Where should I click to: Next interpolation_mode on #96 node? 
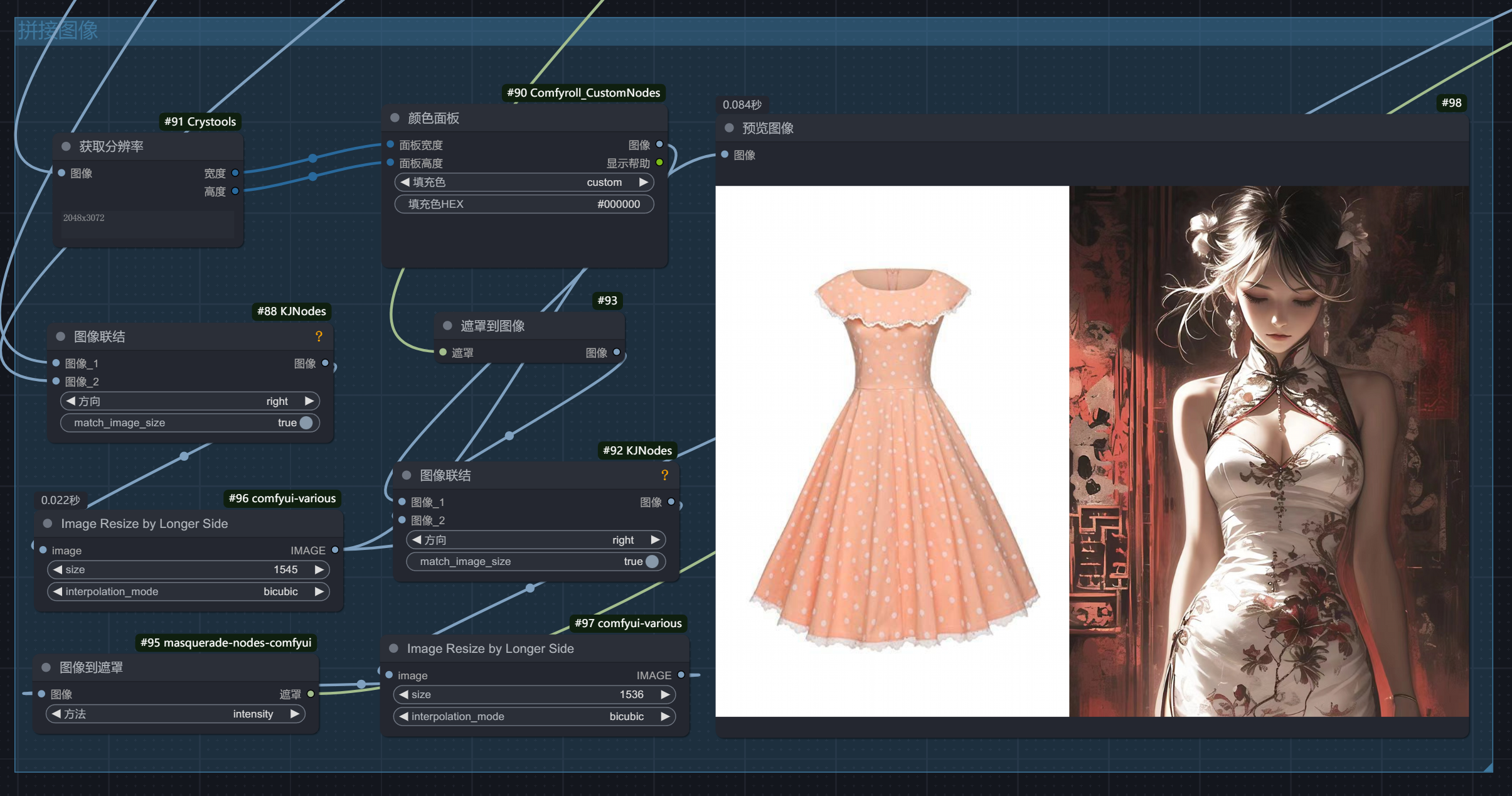319,591
